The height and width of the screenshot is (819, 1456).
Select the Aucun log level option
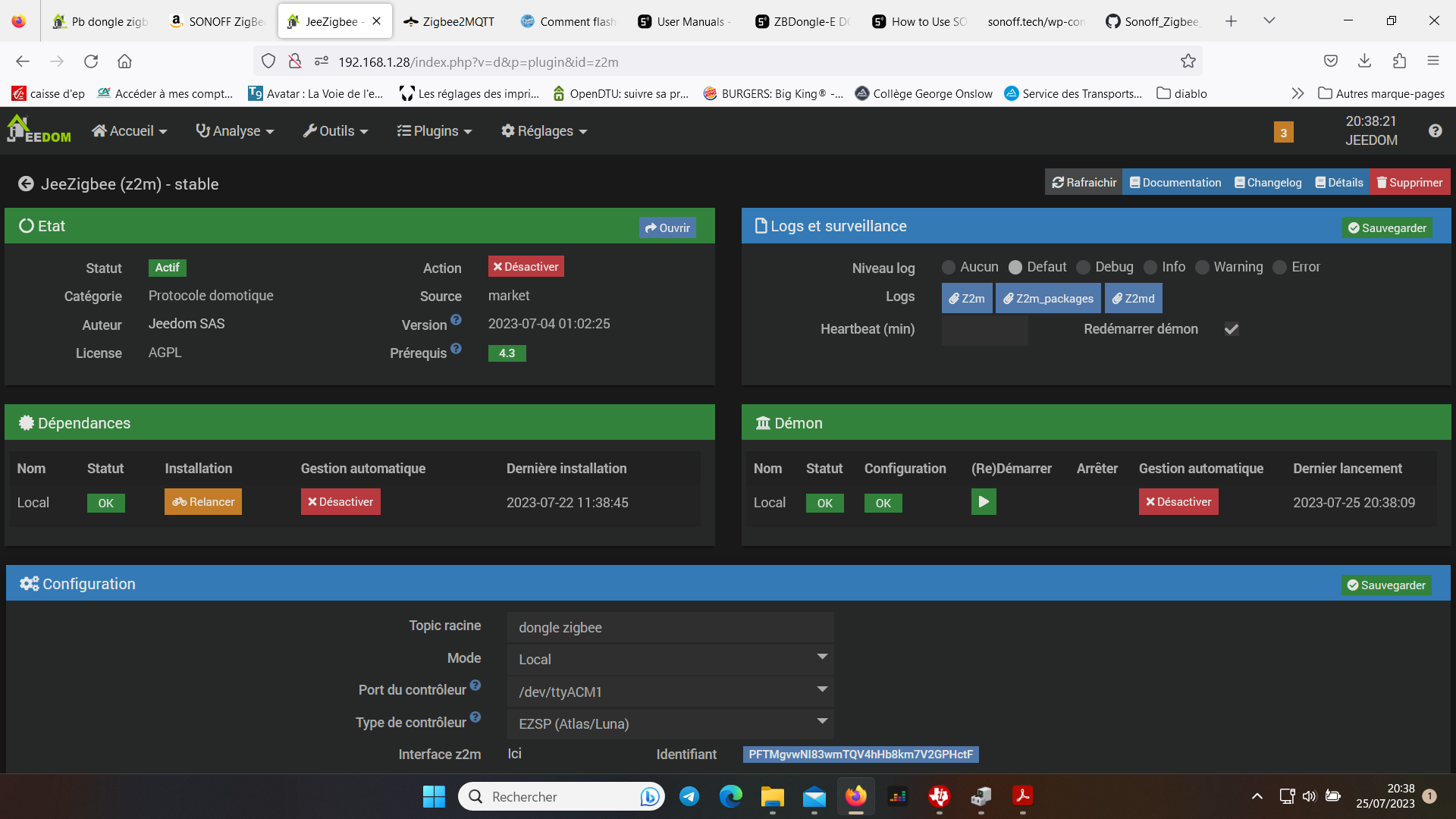948,267
